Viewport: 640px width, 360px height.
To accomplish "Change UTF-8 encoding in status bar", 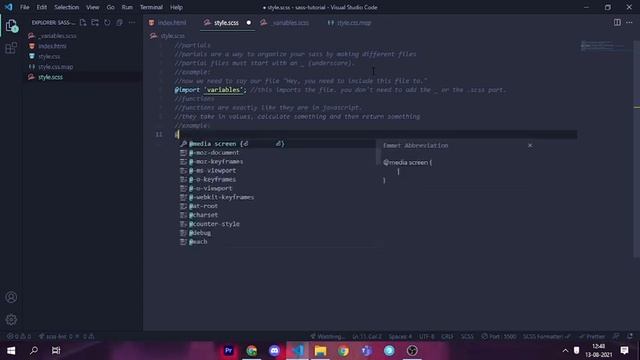I will point(427,336).
